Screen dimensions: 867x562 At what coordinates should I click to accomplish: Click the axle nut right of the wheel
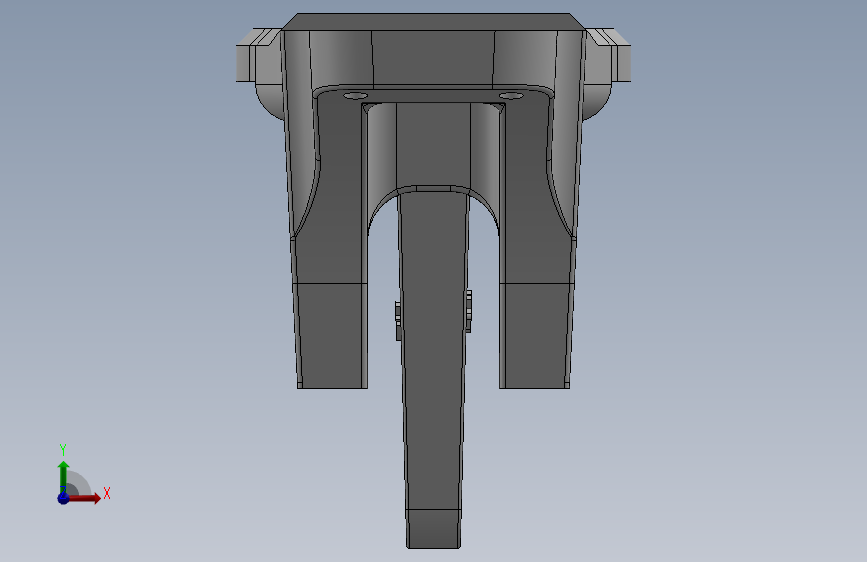coord(468,311)
